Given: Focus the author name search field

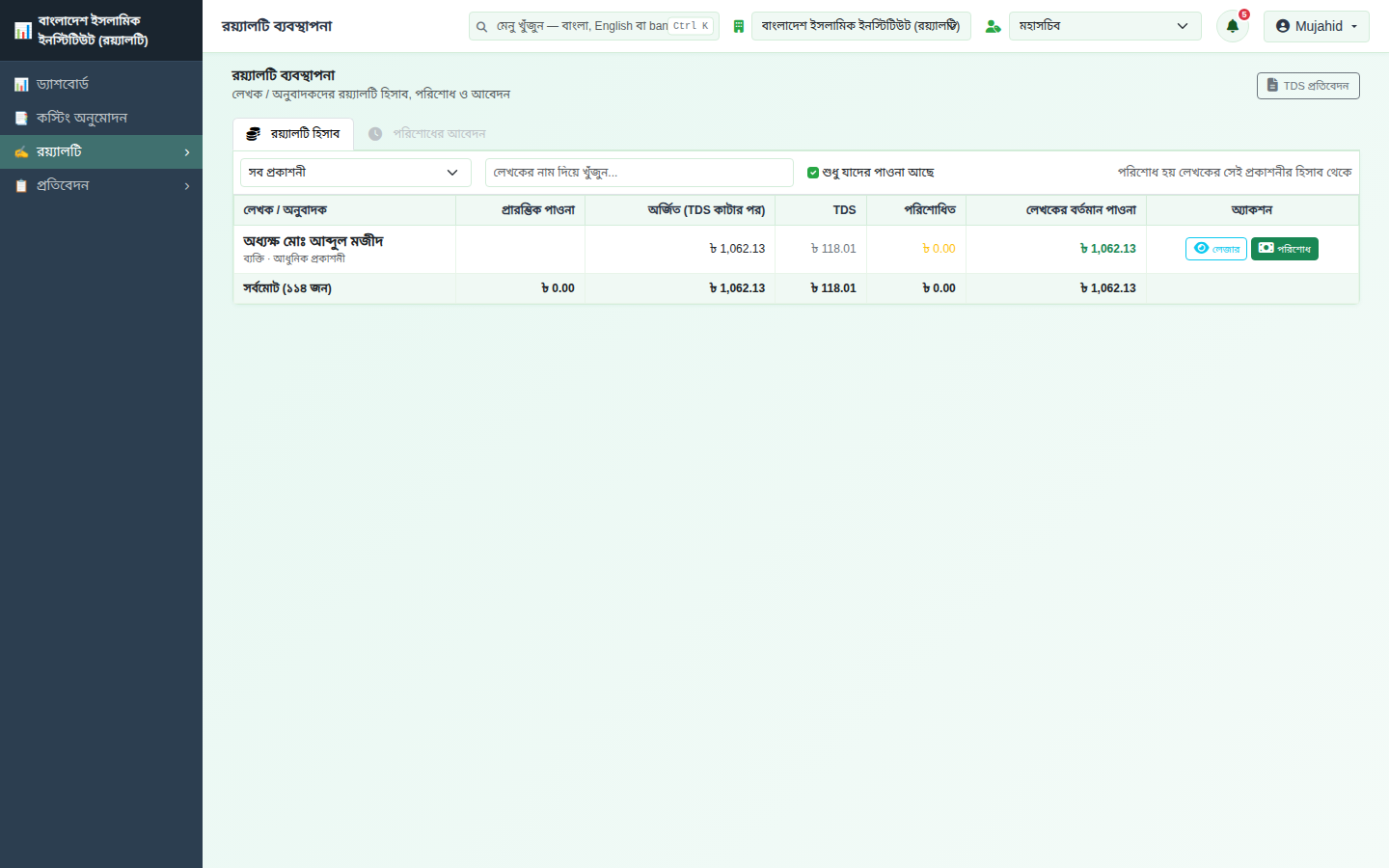Looking at the screenshot, I should tap(639, 173).
